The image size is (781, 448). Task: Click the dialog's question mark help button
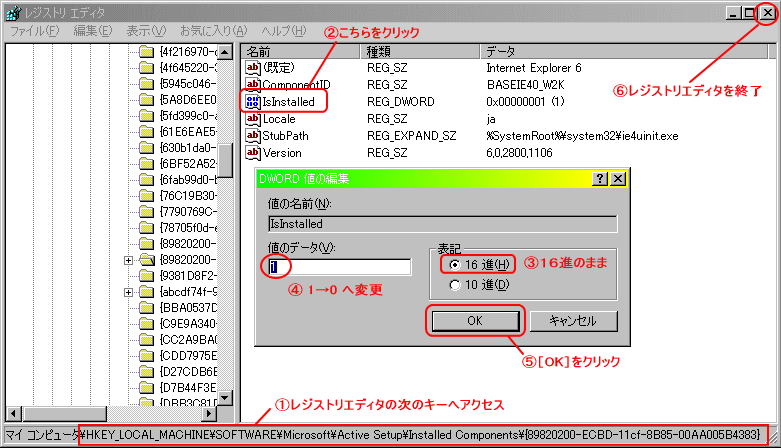[x=600, y=178]
